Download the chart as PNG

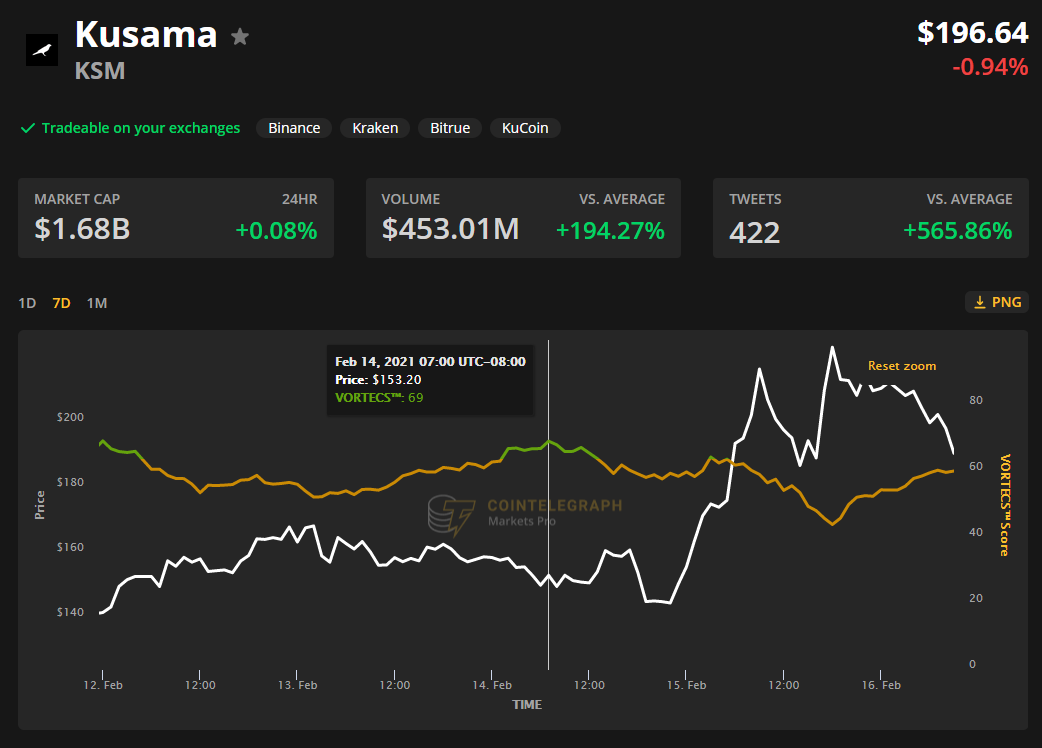[997, 302]
